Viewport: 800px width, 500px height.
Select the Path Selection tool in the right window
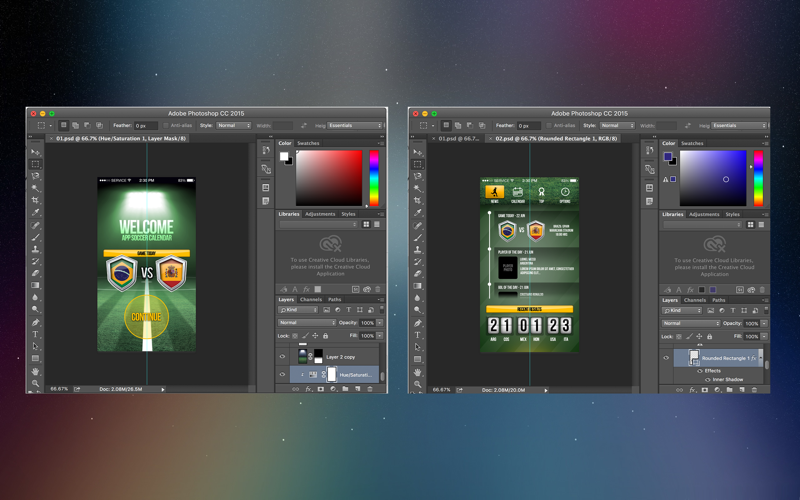pos(418,347)
